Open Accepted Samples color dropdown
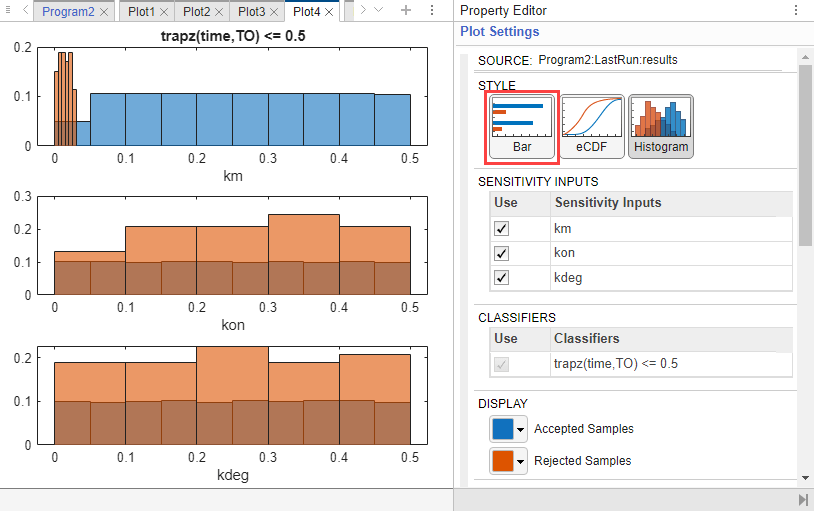The image size is (814, 511). coord(520,429)
